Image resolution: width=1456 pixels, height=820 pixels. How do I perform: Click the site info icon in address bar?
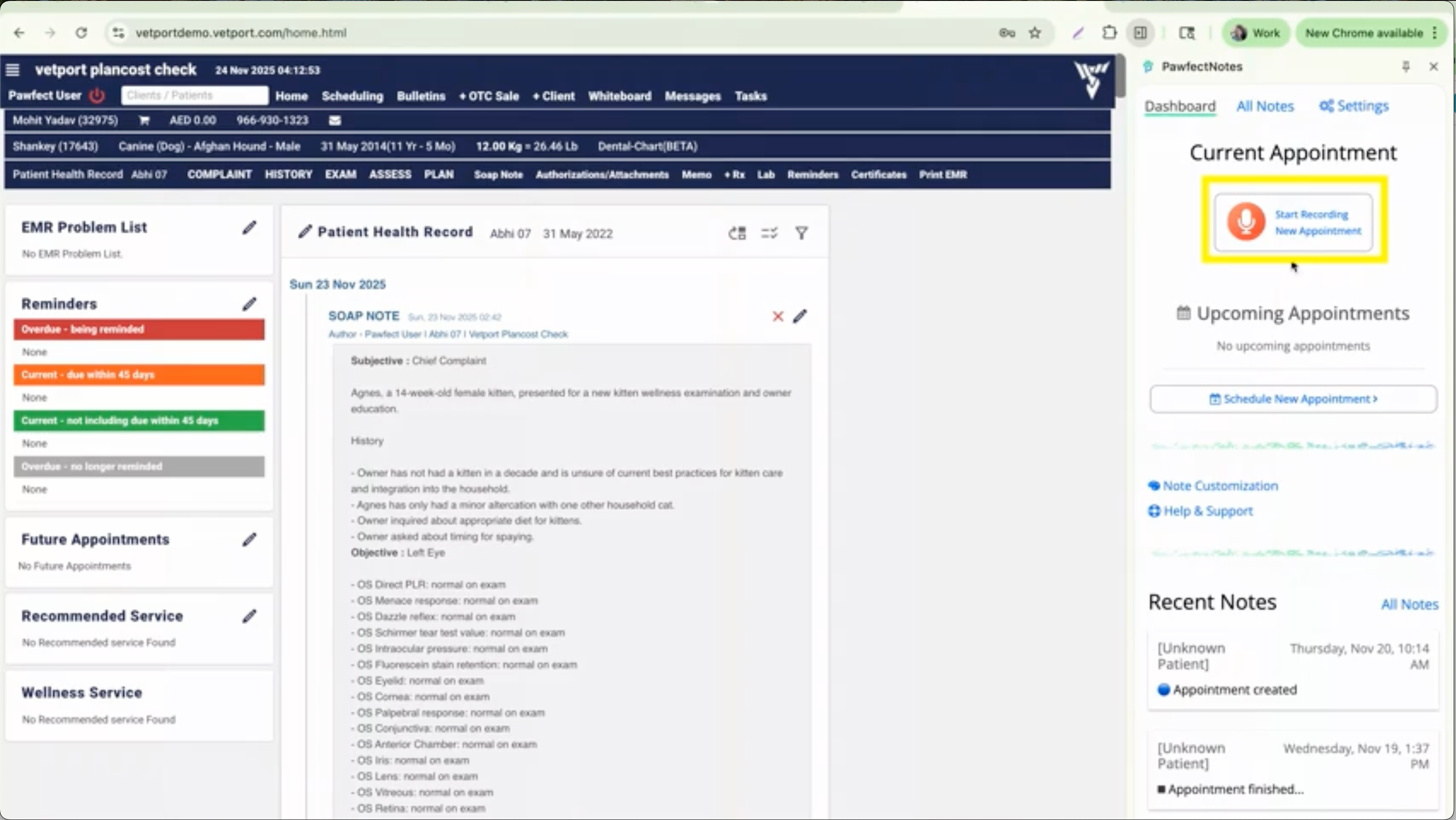[118, 33]
